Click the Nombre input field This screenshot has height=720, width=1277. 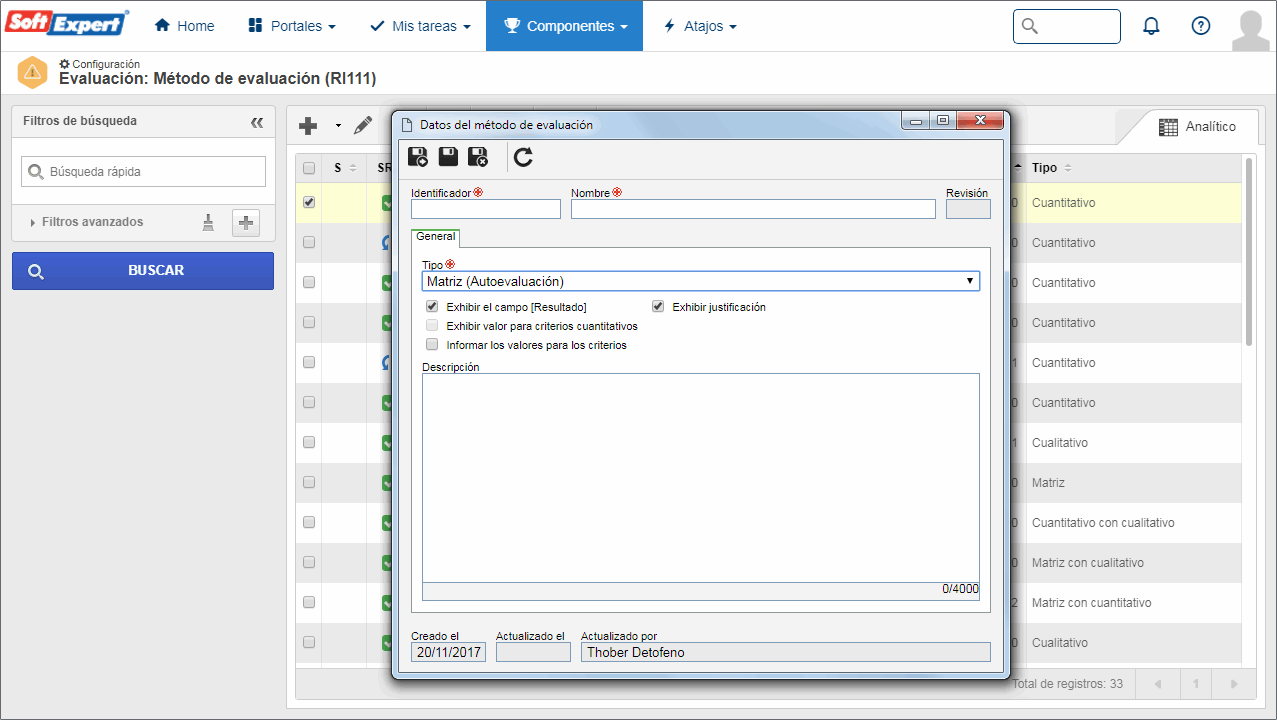[x=753, y=209]
